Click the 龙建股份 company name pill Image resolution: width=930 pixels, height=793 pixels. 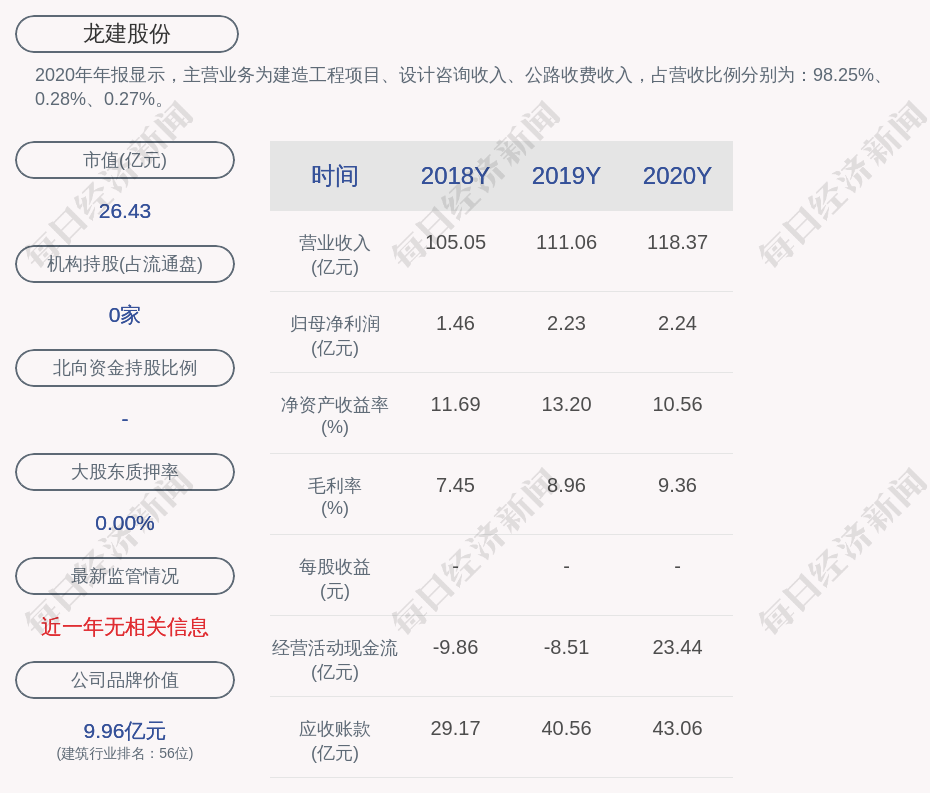click(x=126, y=34)
